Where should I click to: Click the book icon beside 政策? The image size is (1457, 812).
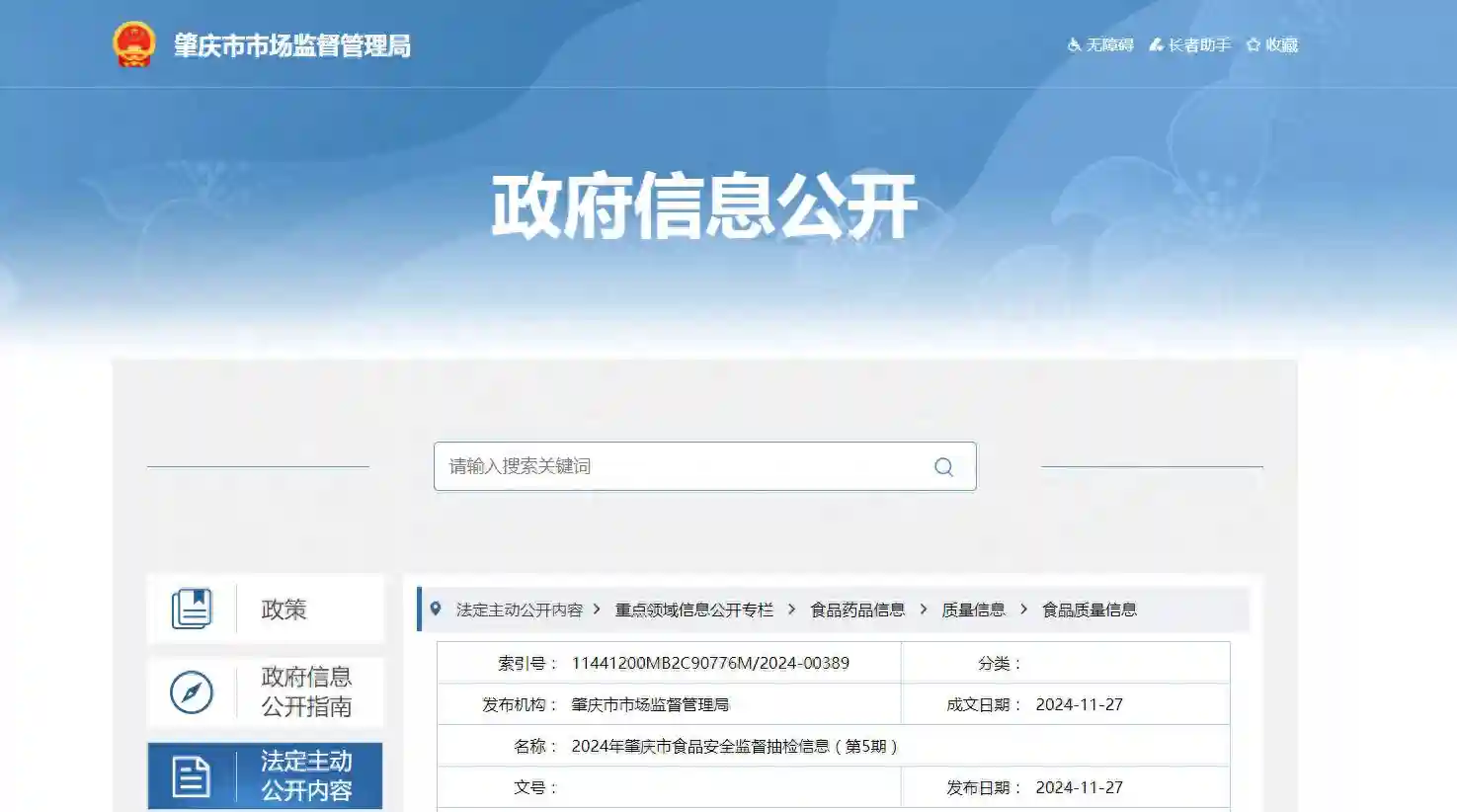point(192,609)
